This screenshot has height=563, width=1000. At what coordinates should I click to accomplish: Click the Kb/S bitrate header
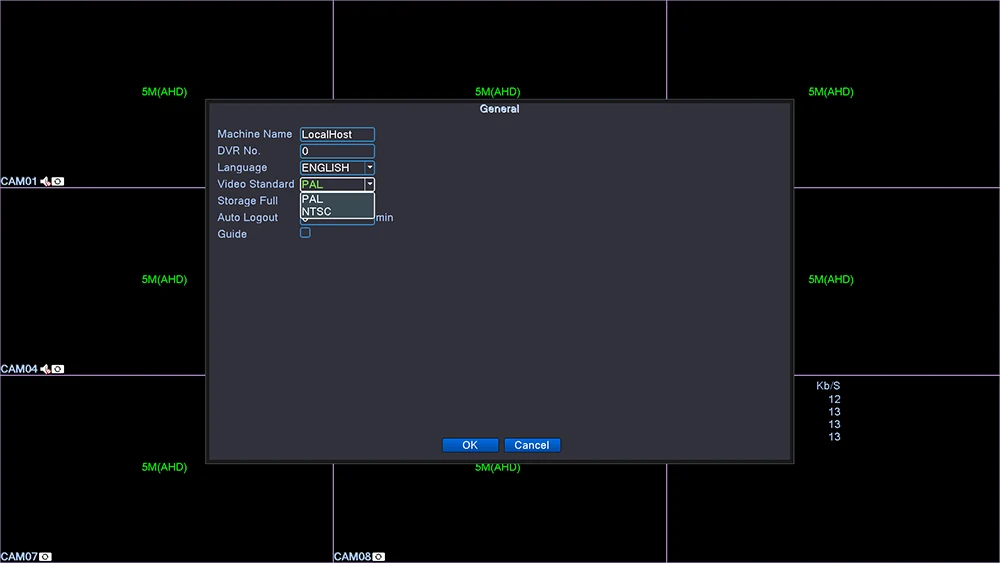coord(828,386)
